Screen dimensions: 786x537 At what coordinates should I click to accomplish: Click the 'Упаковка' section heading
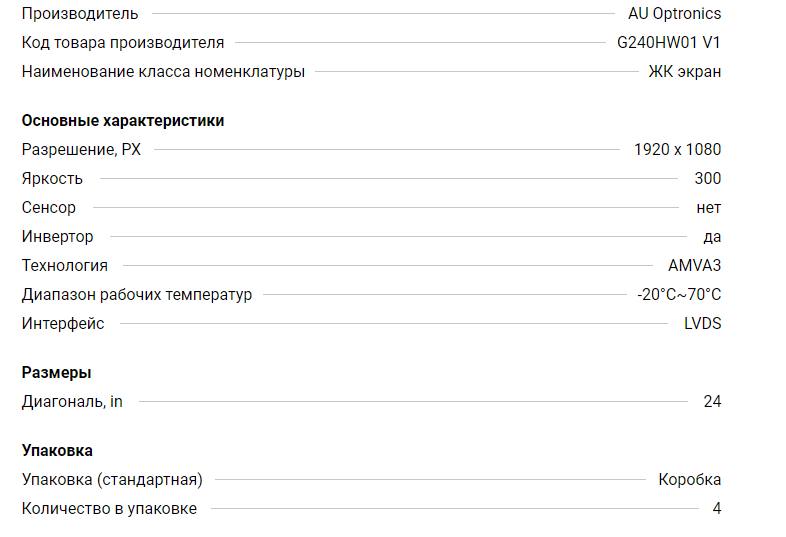pos(57,450)
